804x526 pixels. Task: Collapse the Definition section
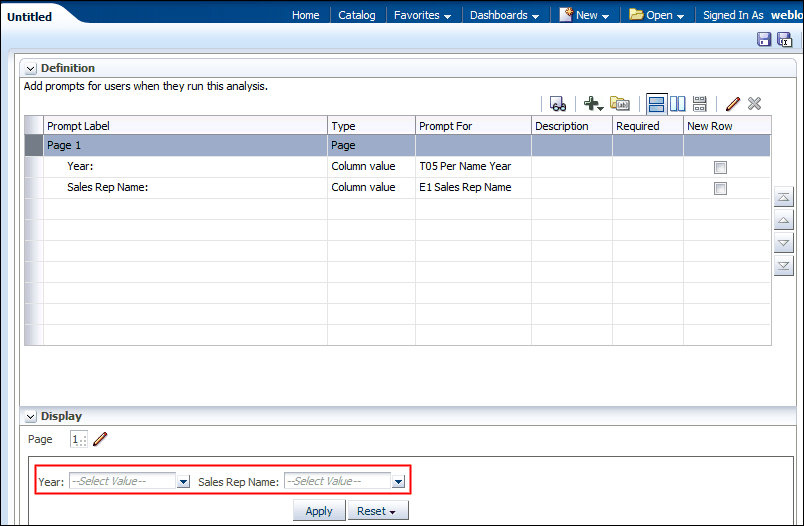pos(30,68)
